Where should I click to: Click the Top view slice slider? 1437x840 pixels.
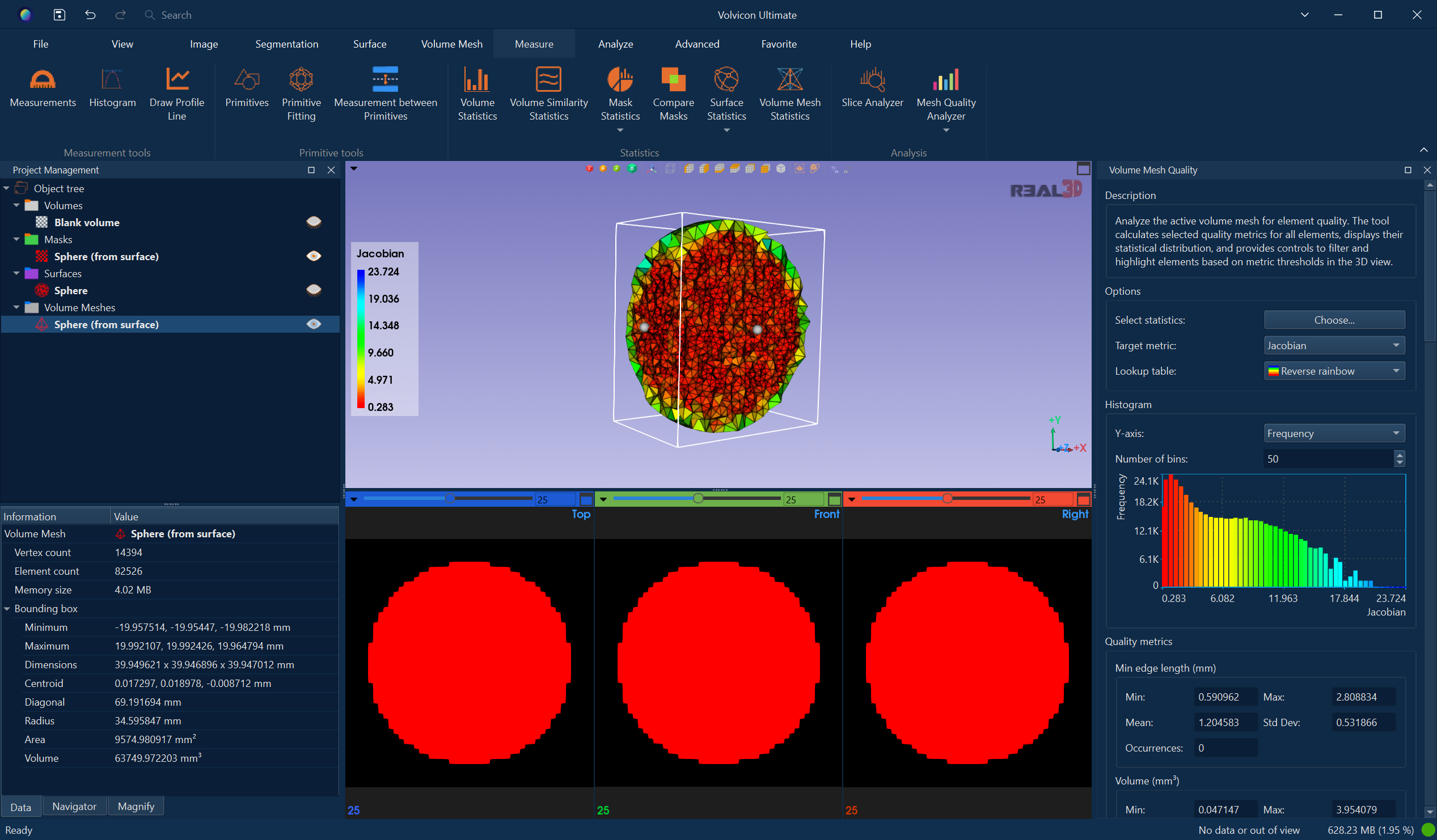(x=449, y=499)
